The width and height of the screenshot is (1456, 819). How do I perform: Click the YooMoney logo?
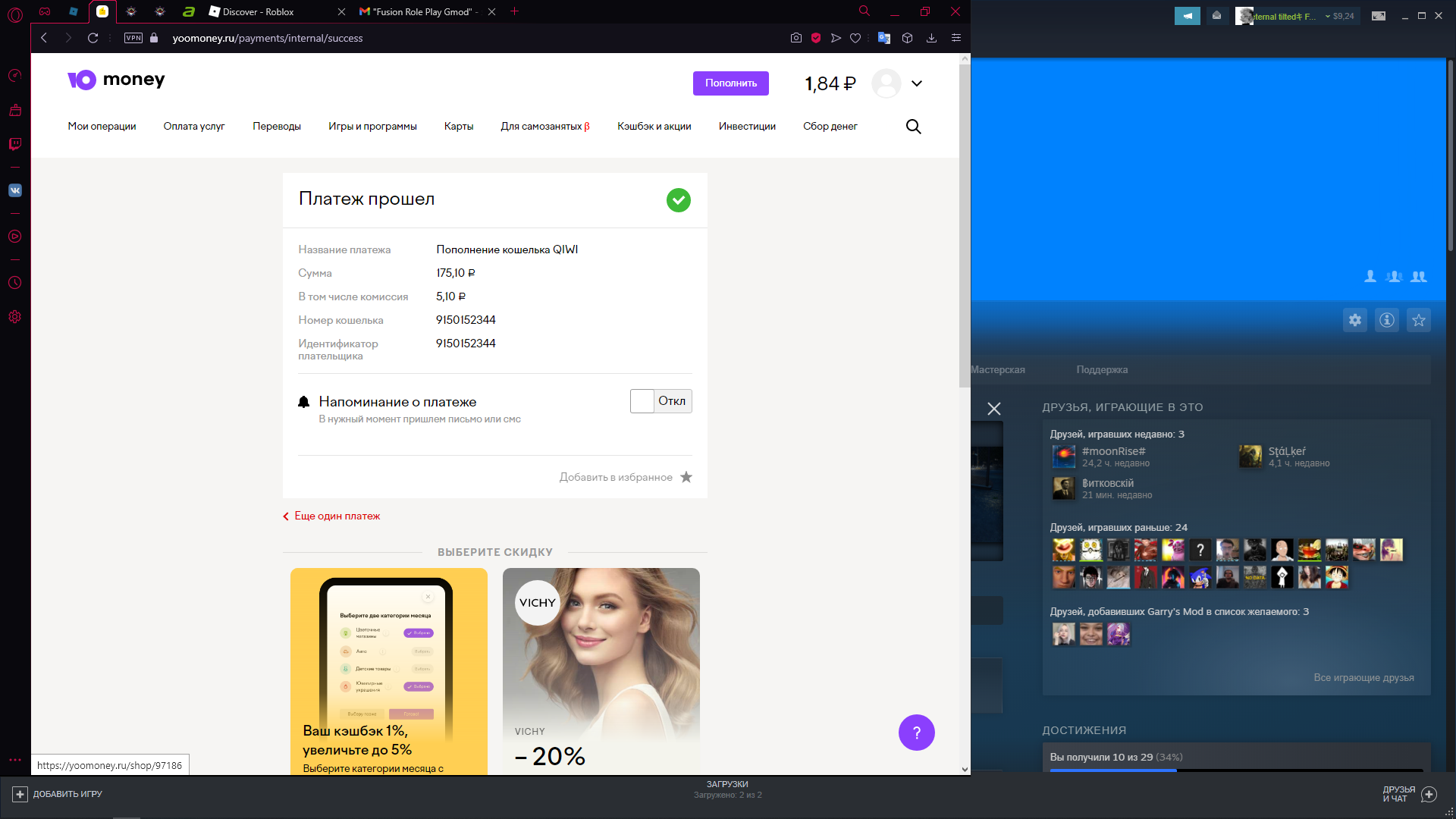(x=116, y=80)
